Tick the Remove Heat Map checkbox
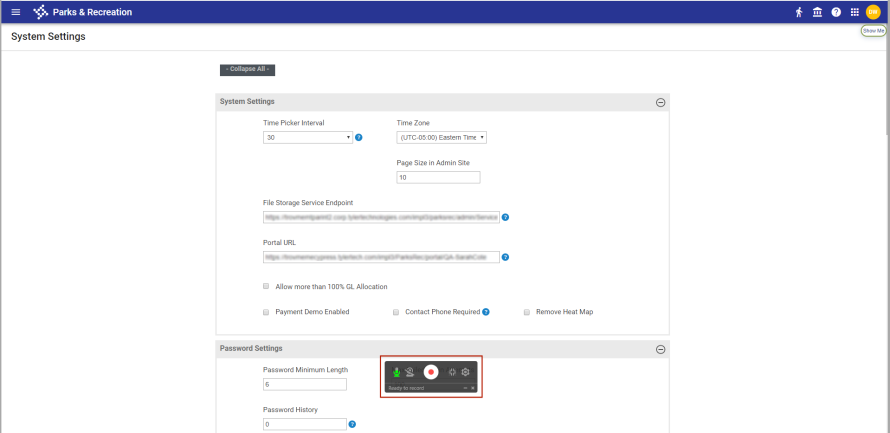 click(x=526, y=312)
